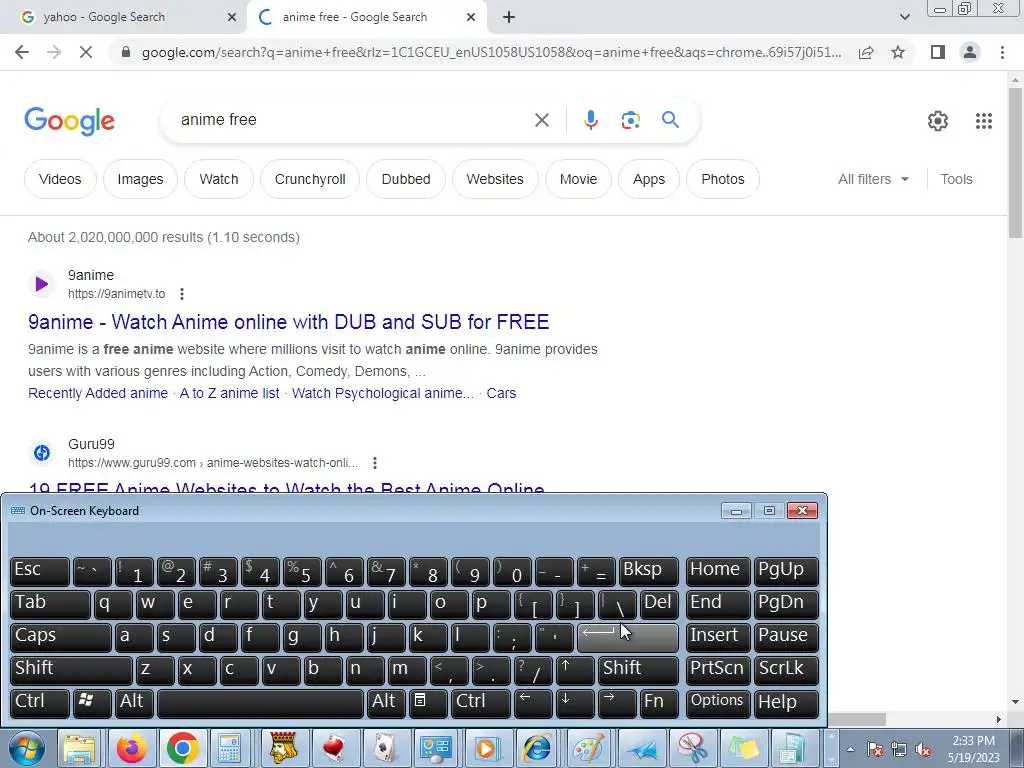Click the Windows logo key on keyboard
1024x768 pixels.
pyautogui.click(x=92, y=703)
